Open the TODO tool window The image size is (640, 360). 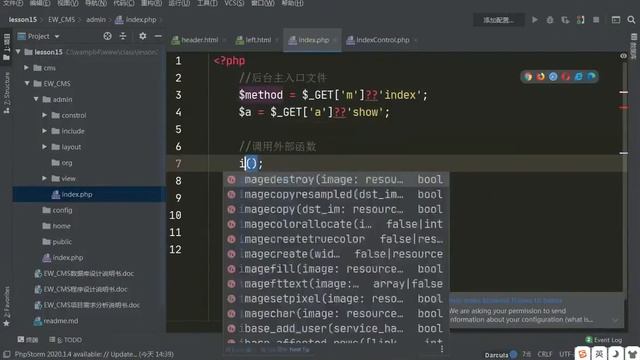click(66, 340)
